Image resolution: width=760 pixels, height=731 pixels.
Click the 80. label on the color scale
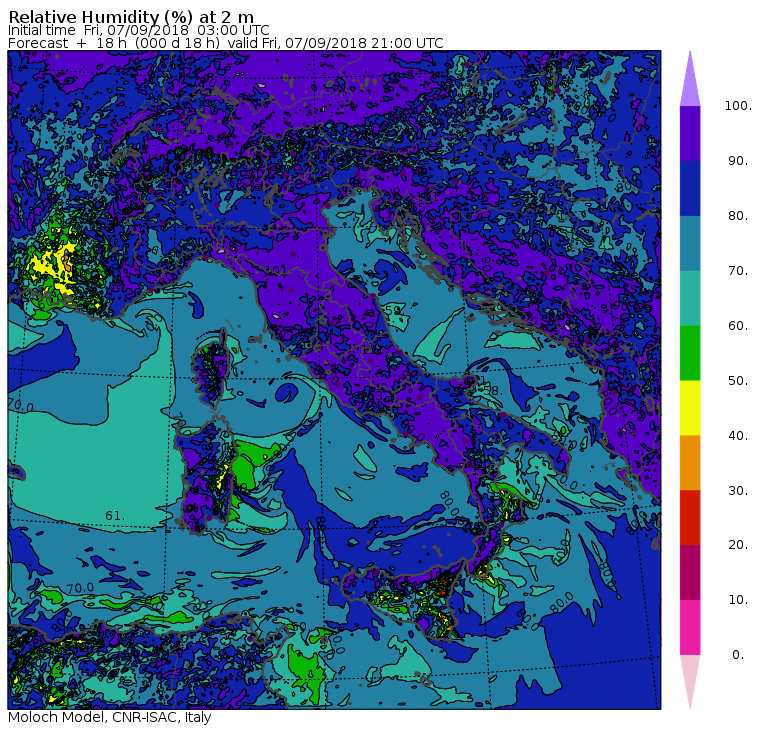point(738,216)
